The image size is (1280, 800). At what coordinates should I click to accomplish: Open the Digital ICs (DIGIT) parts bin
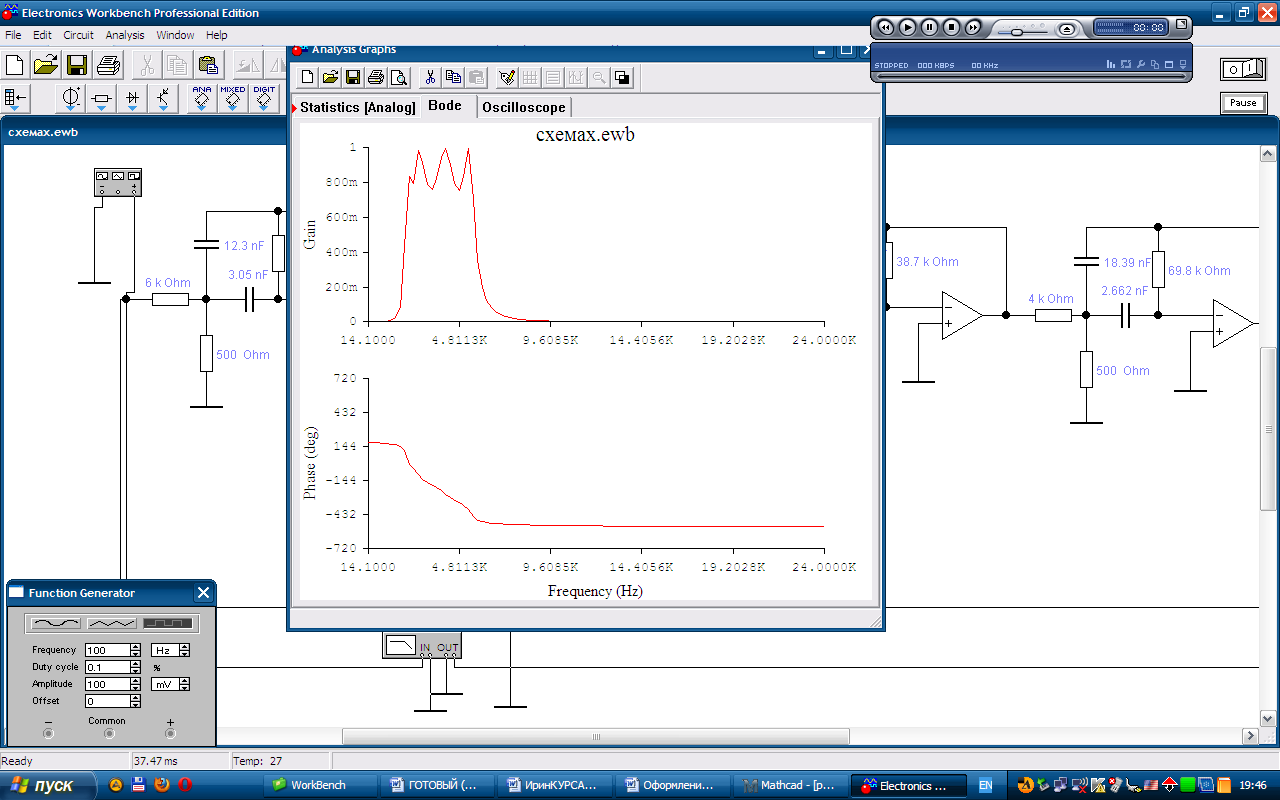(264, 98)
